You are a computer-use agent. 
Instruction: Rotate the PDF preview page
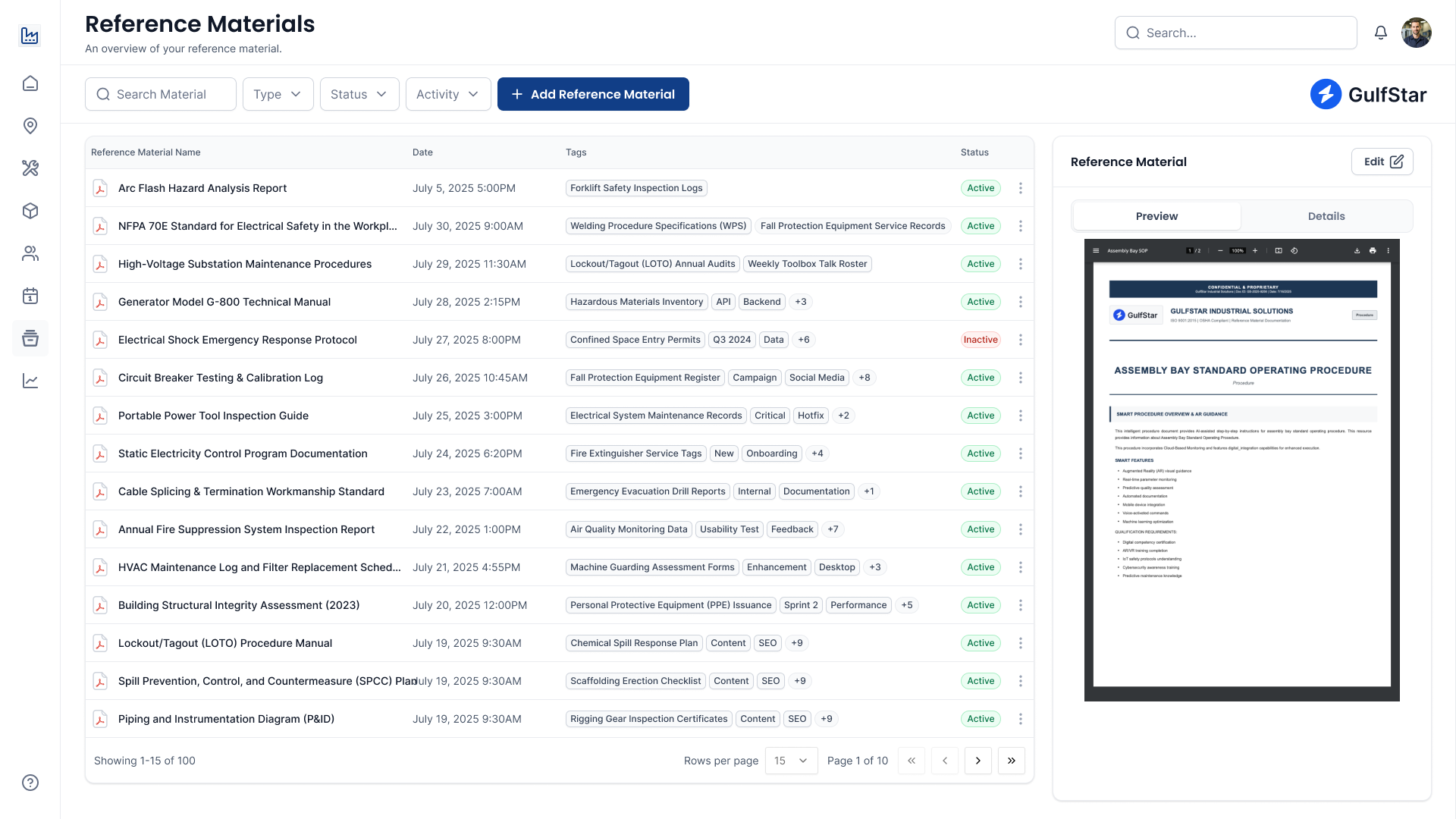(1294, 250)
